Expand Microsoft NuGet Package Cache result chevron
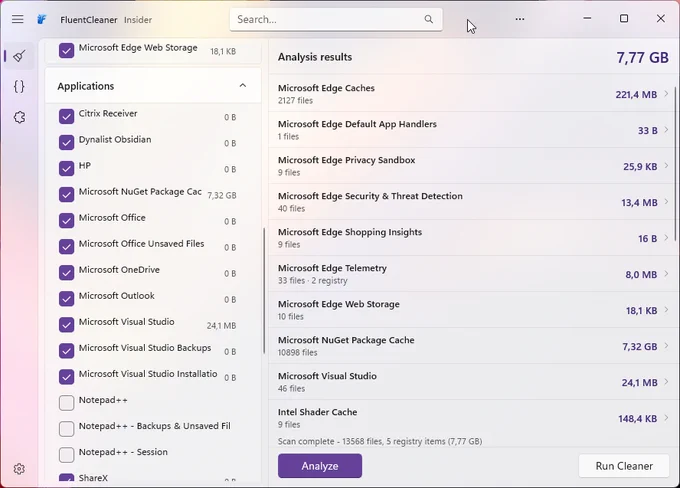Image resolution: width=680 pixels, height=488 pixels. pos(666,345)
